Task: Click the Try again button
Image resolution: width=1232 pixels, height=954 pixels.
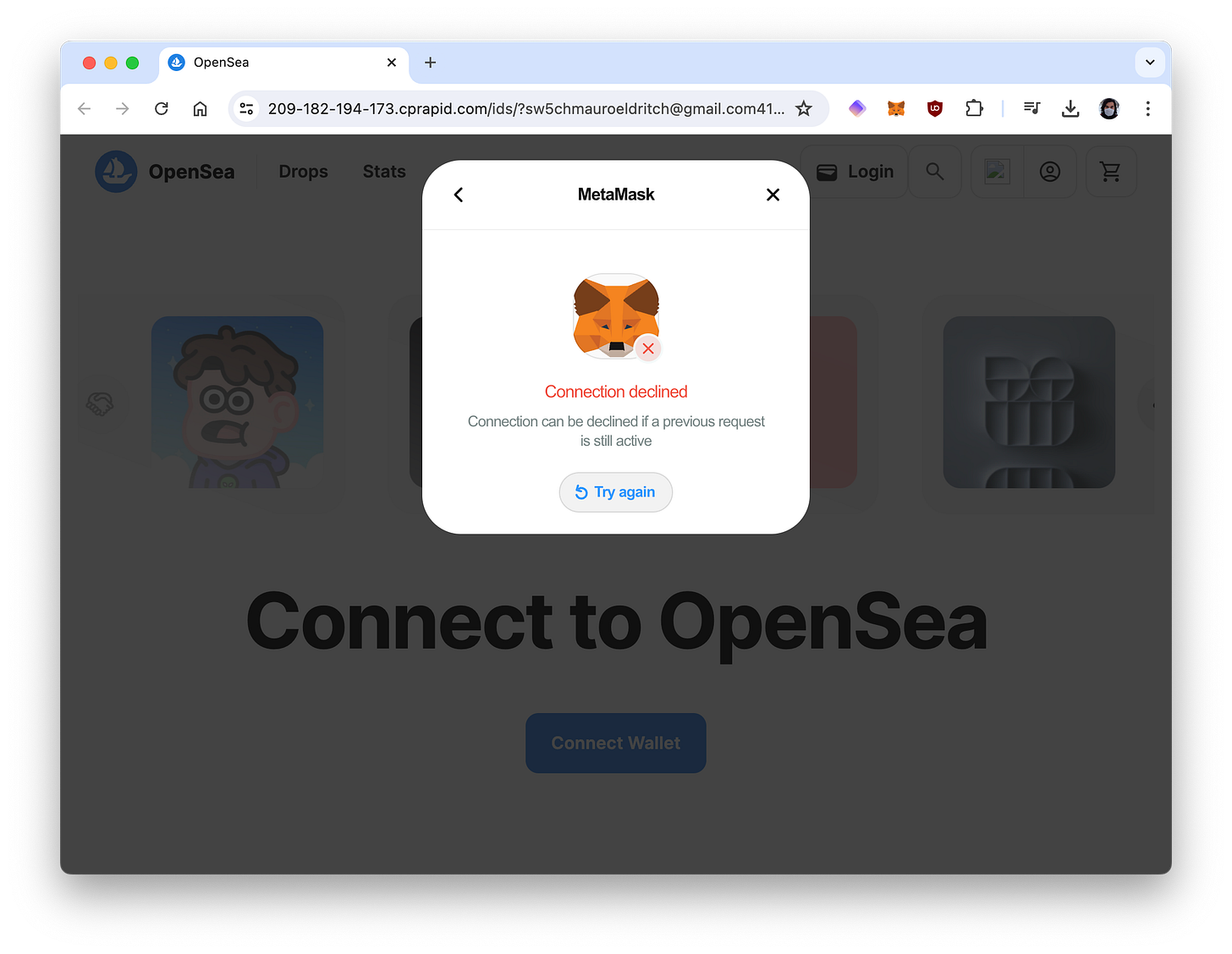Action: (x=615, y=492)
